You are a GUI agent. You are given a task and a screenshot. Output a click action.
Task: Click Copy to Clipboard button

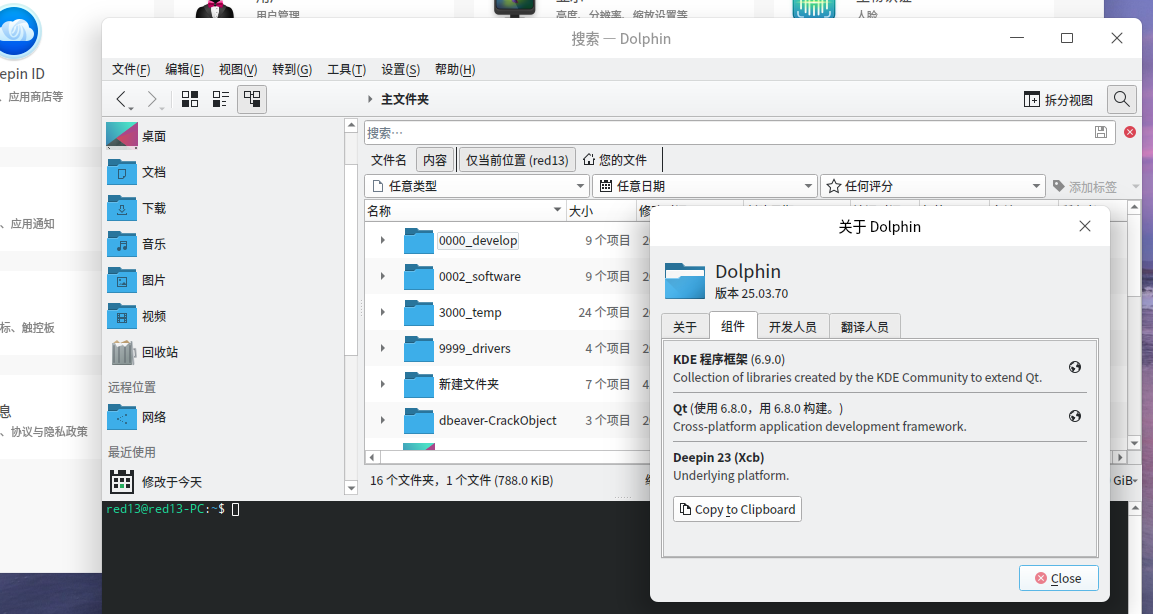point(738,510)
